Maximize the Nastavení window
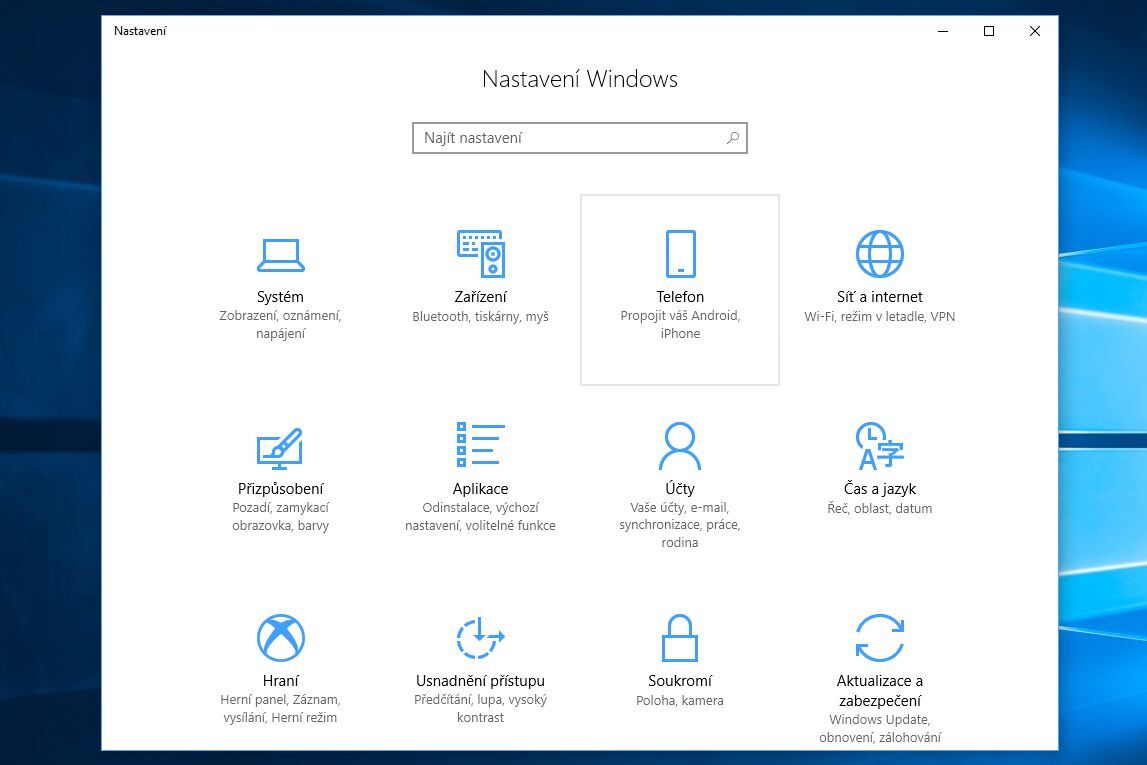The width and height of the screenshot is (1147, 765). 989,31
